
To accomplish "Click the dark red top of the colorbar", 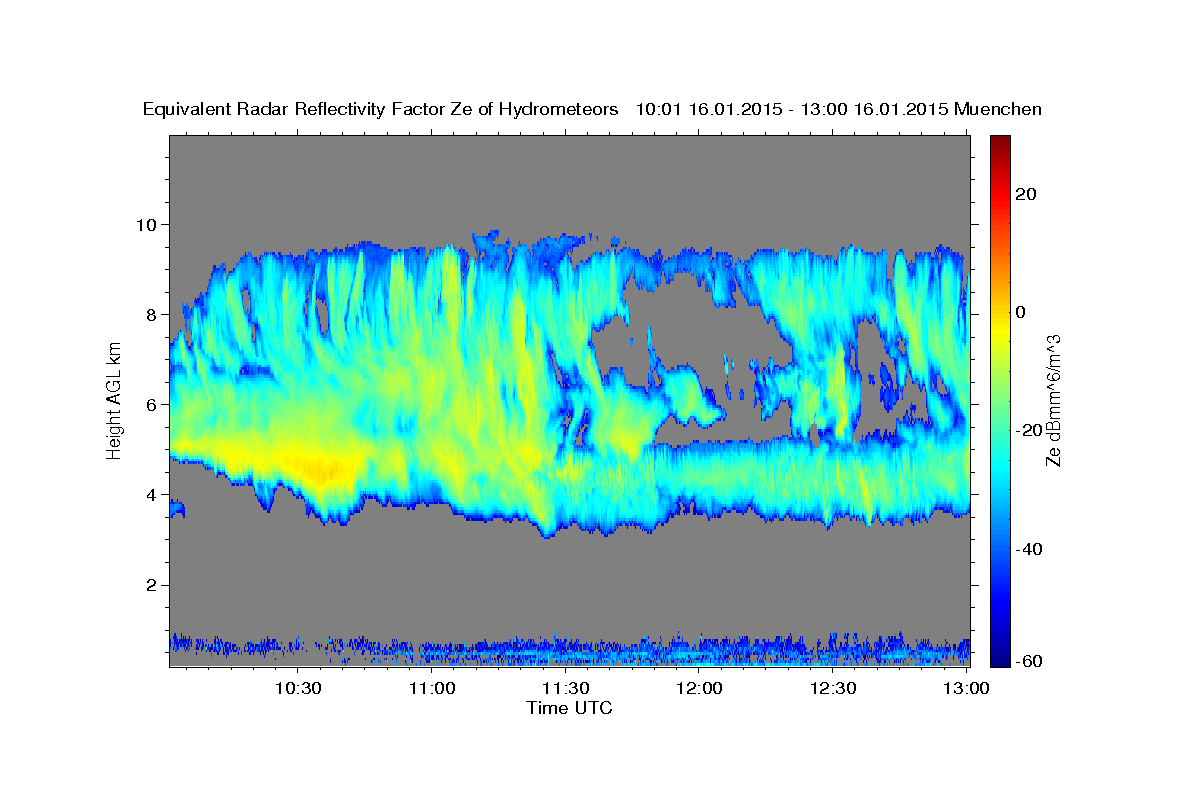I will point(1000,142).
